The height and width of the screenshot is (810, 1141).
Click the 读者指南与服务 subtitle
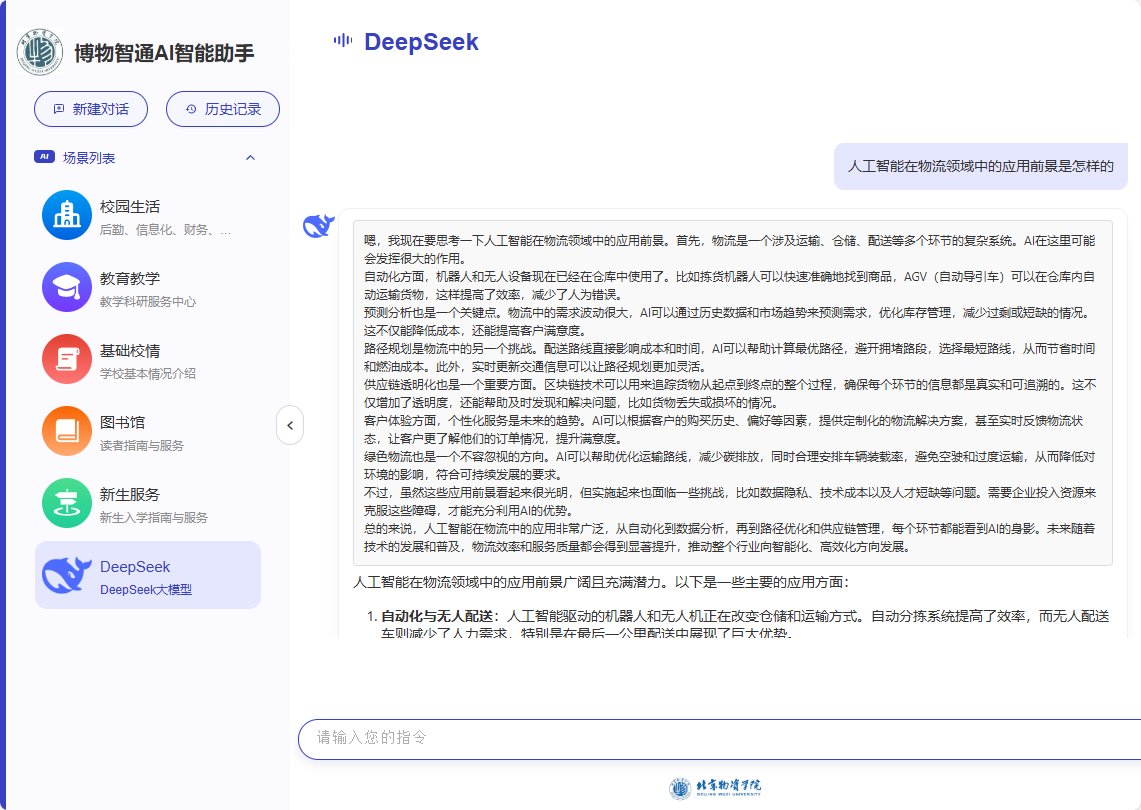click(142, 446)
